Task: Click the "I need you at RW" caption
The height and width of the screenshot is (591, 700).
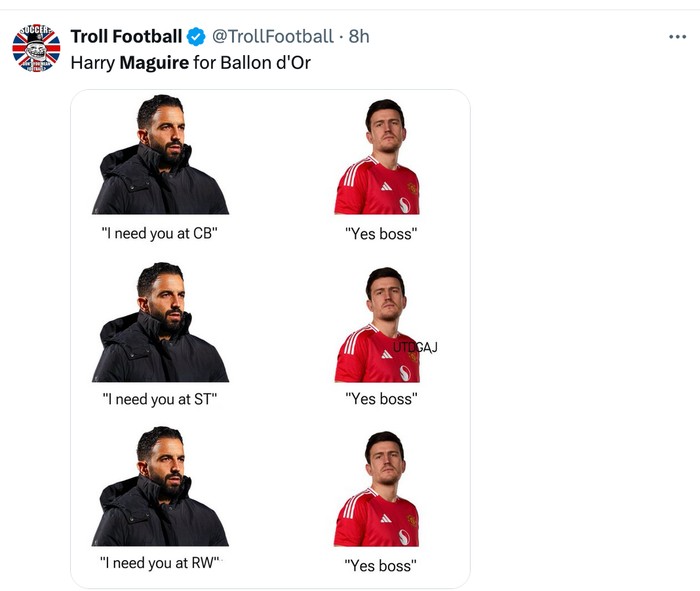Action: pyautogui.click(x=160, y=563)
